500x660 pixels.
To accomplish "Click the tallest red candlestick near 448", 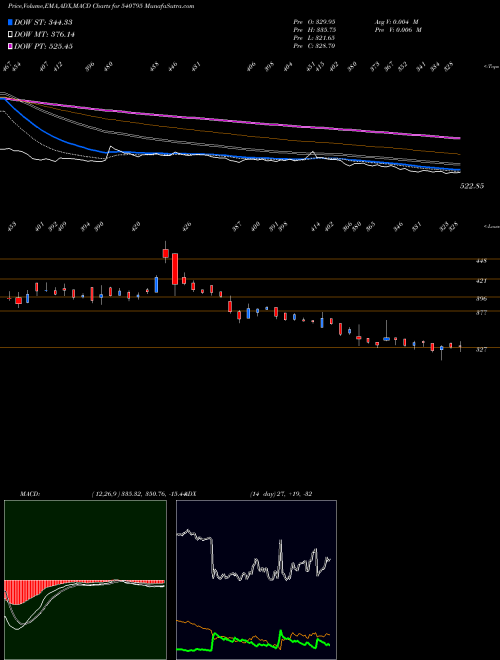I will (175, 269).
